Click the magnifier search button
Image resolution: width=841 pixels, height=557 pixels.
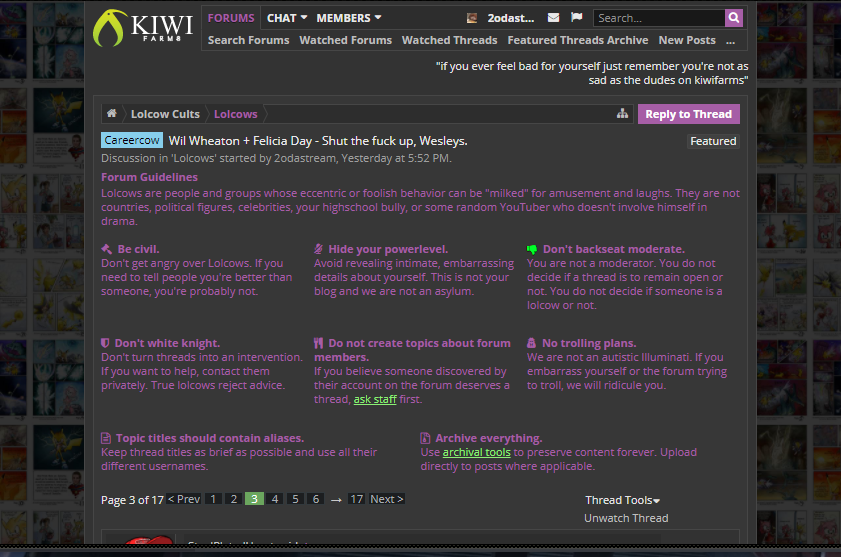click(734, 18)
